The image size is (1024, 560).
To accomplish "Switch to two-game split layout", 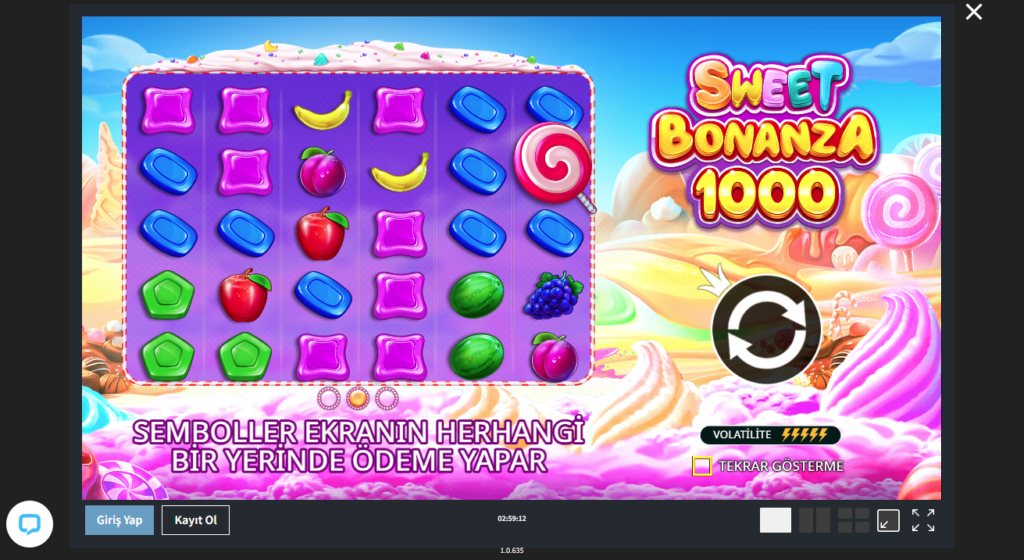I will tap(814, 520).
